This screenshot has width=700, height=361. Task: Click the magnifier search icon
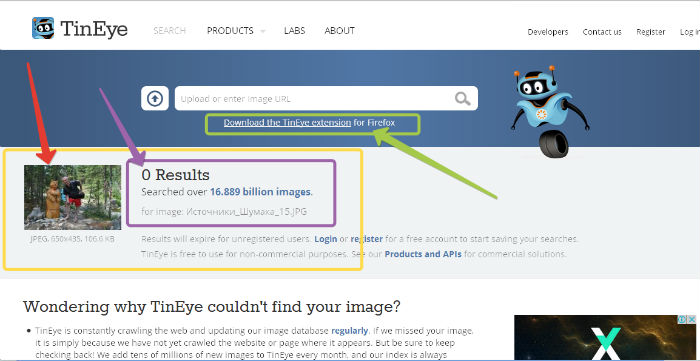pyautogui.click(x=462, y=98)
